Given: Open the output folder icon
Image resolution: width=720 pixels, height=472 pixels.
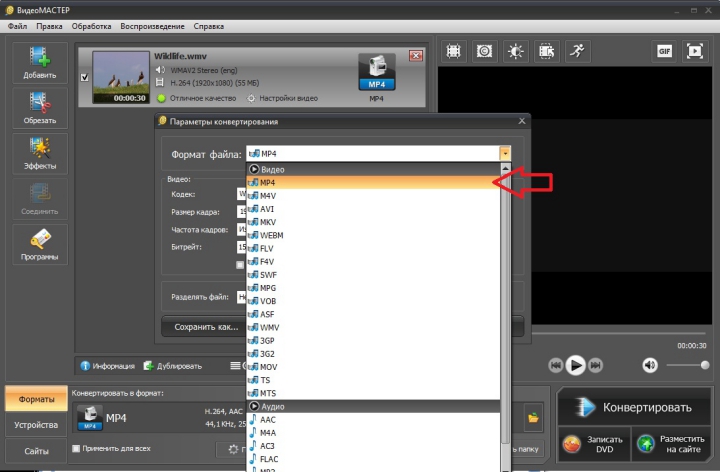Looking at the screenshot, I should (x=533, y=418).
